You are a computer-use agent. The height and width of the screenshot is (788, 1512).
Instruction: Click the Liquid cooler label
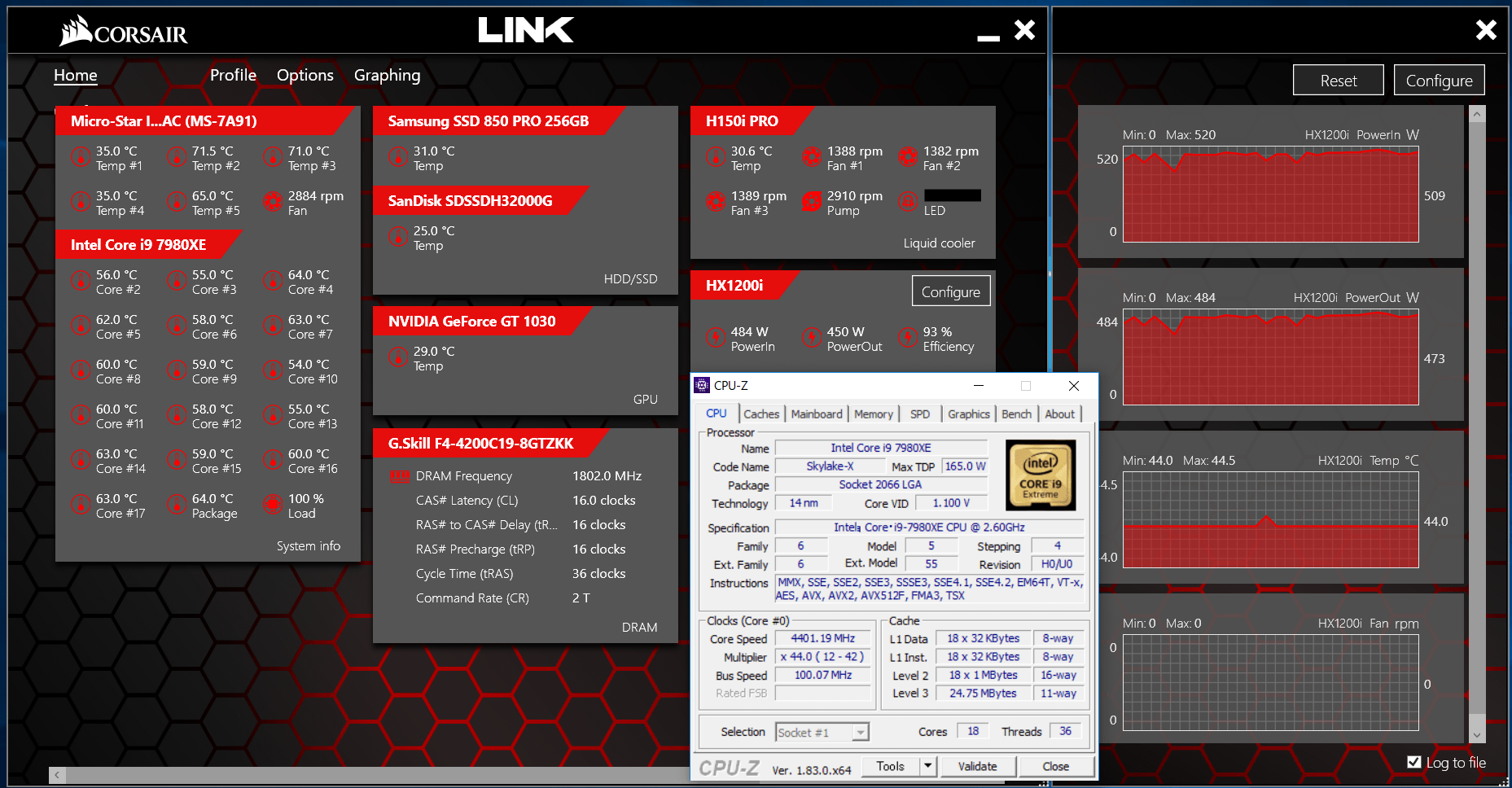tap(940, 243)
